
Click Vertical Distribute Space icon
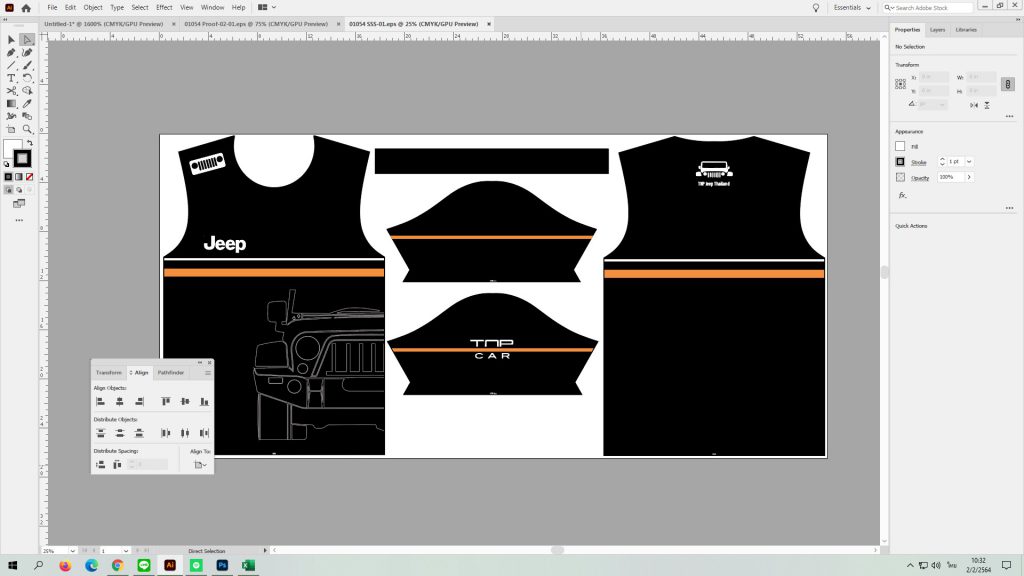101,464
